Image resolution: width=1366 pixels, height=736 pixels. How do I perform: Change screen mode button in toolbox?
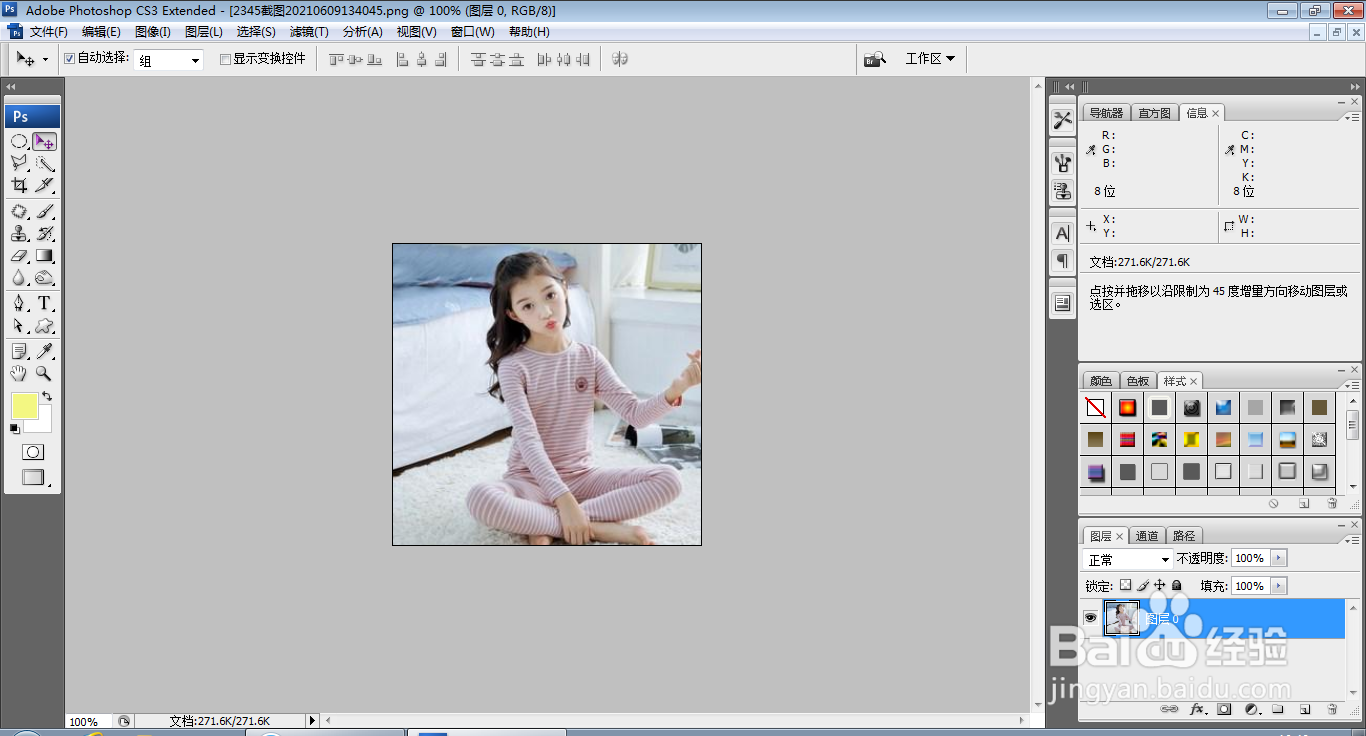tap(34, 478)
